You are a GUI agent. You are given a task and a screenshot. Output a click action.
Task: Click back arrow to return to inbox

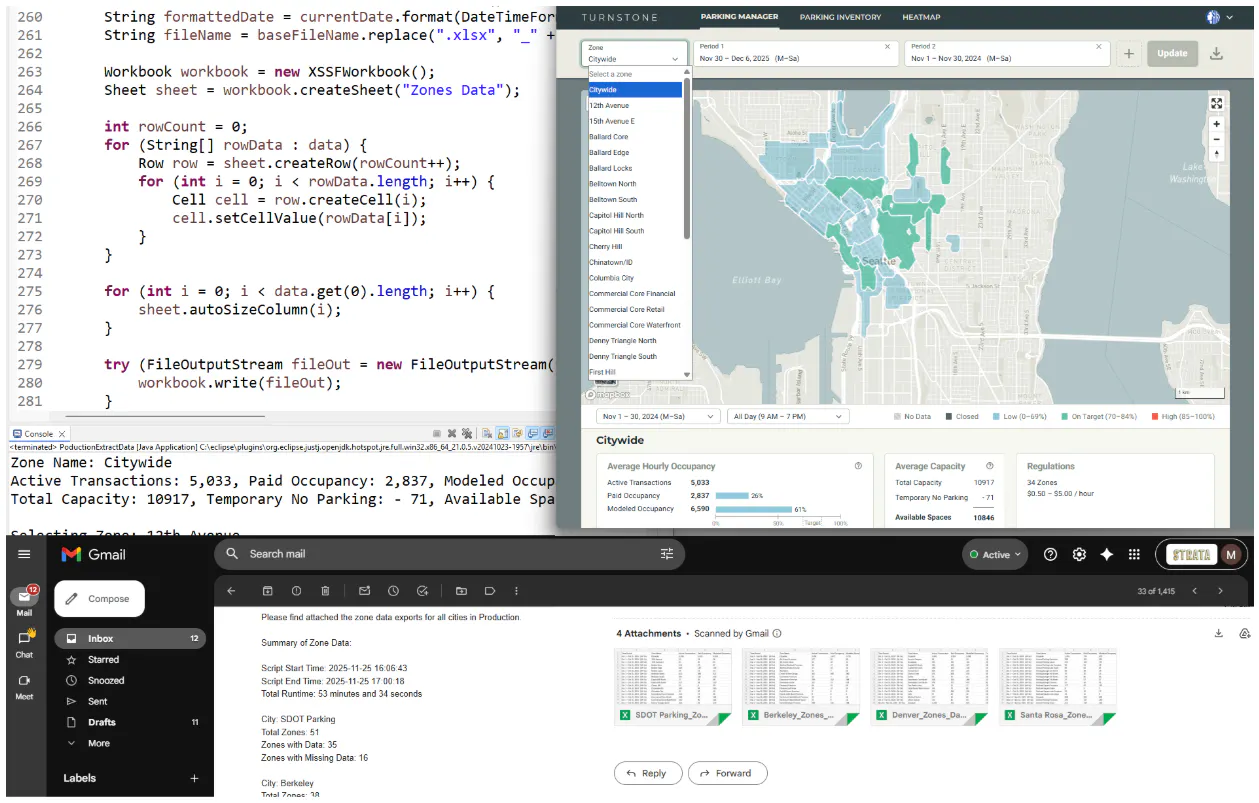[231, 591]
